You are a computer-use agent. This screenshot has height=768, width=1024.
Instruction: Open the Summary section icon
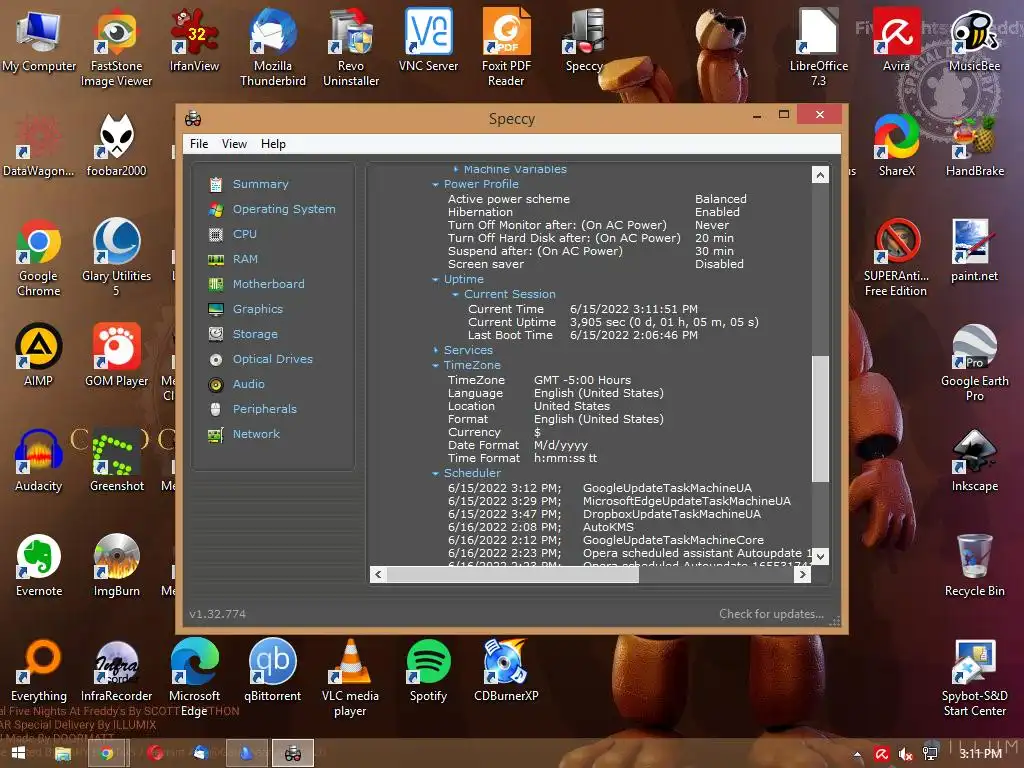pyautogui.click(x=216, y=185)
